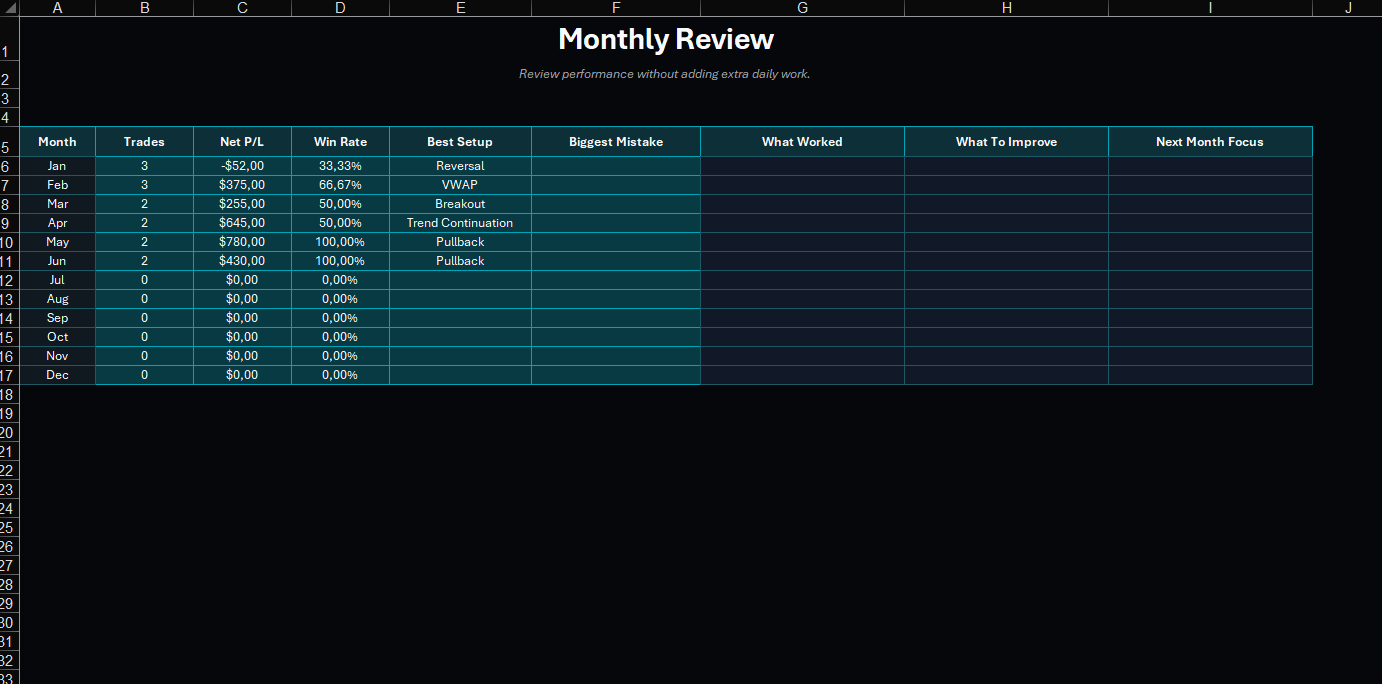Select column F header

tap(616, 8)
